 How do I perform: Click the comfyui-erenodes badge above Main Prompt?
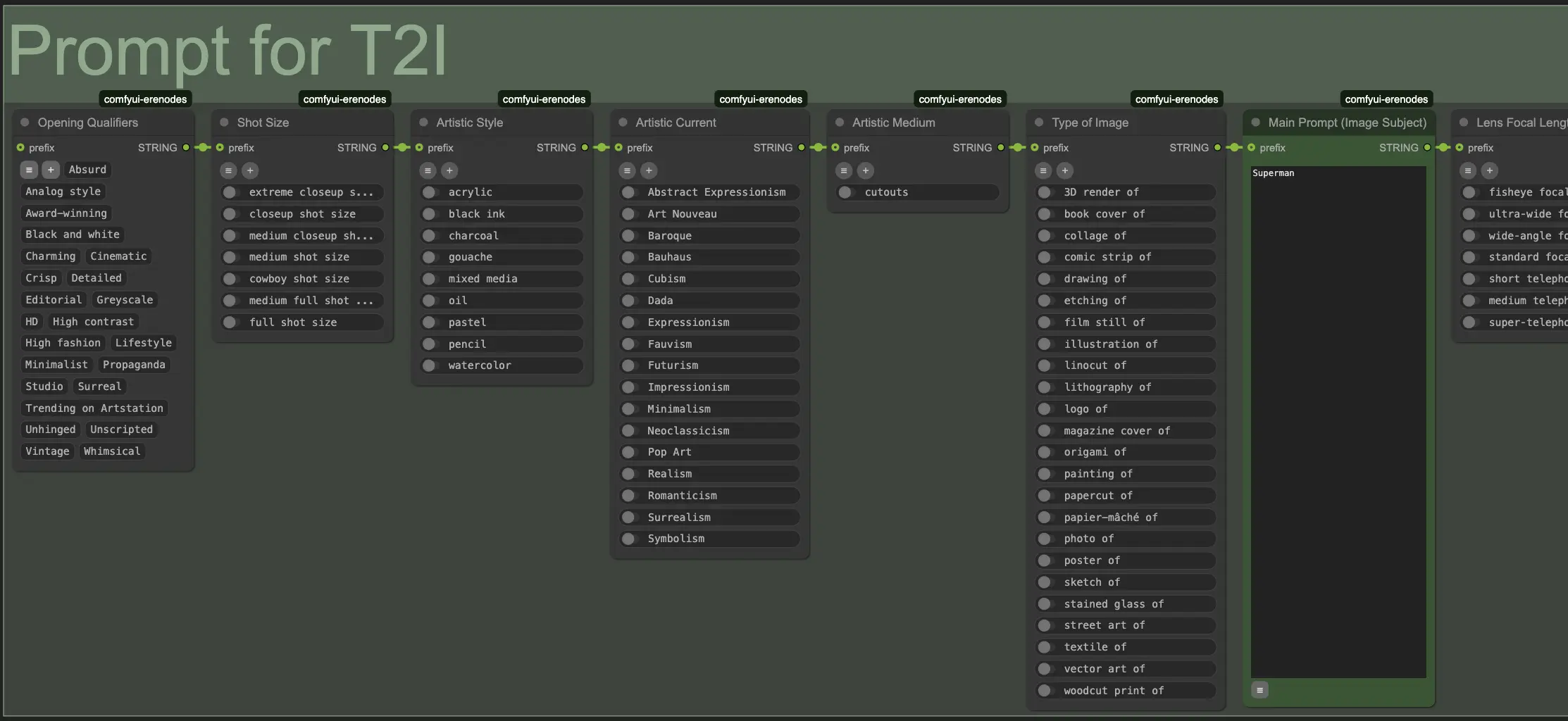(x=1386, y=99)
